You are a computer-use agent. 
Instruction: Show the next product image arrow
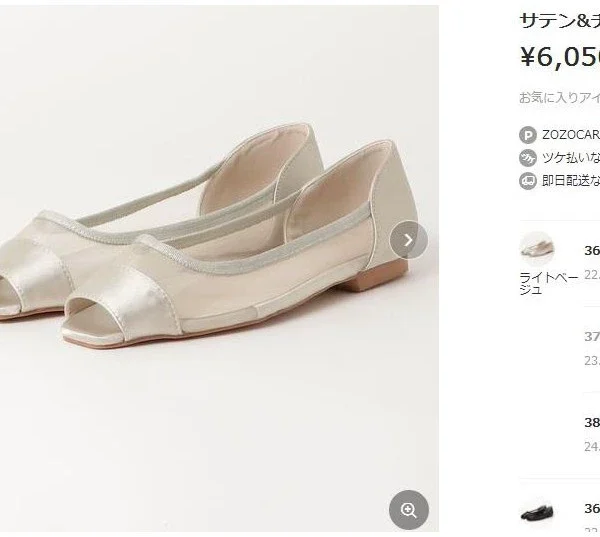coord(408,240)
